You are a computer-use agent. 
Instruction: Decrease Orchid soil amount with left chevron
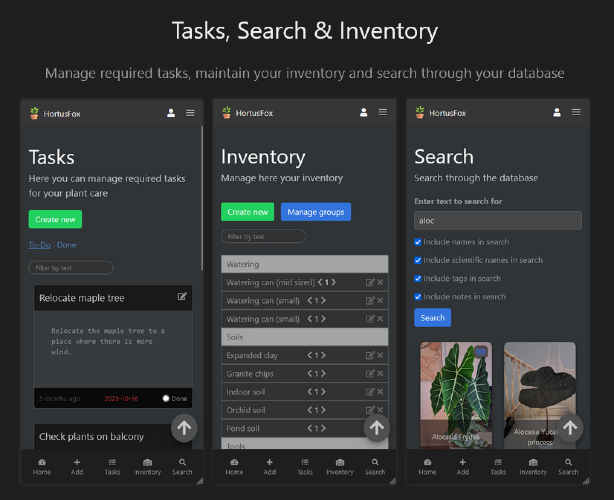click(309, 410)
